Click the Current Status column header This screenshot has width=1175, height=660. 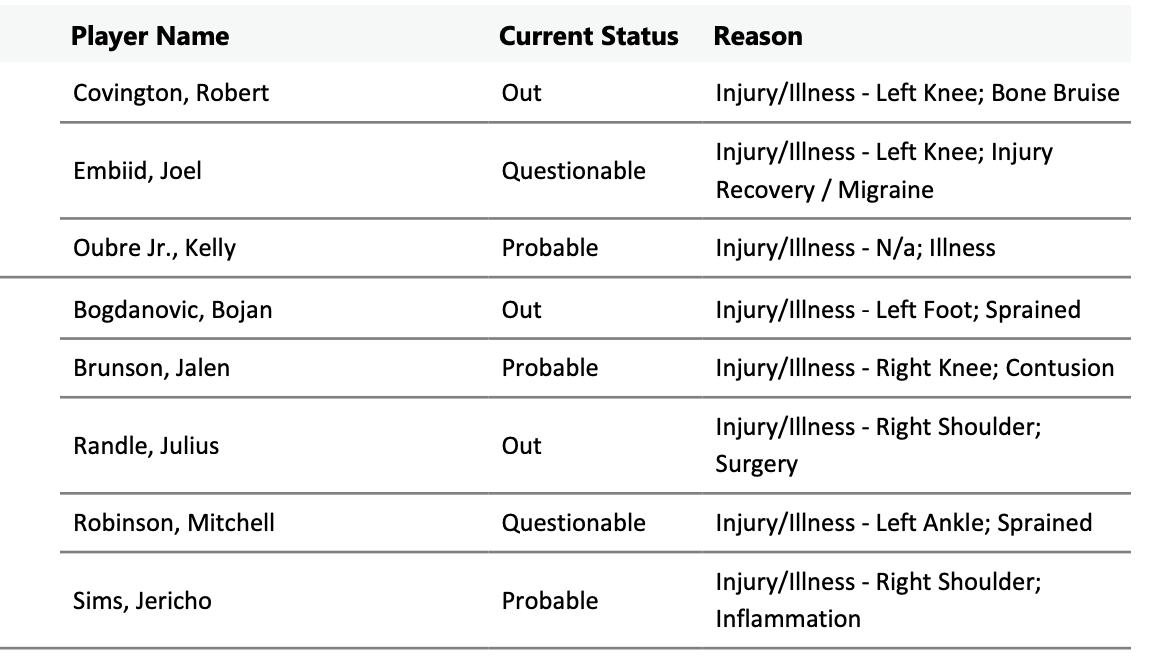(588, 36)
